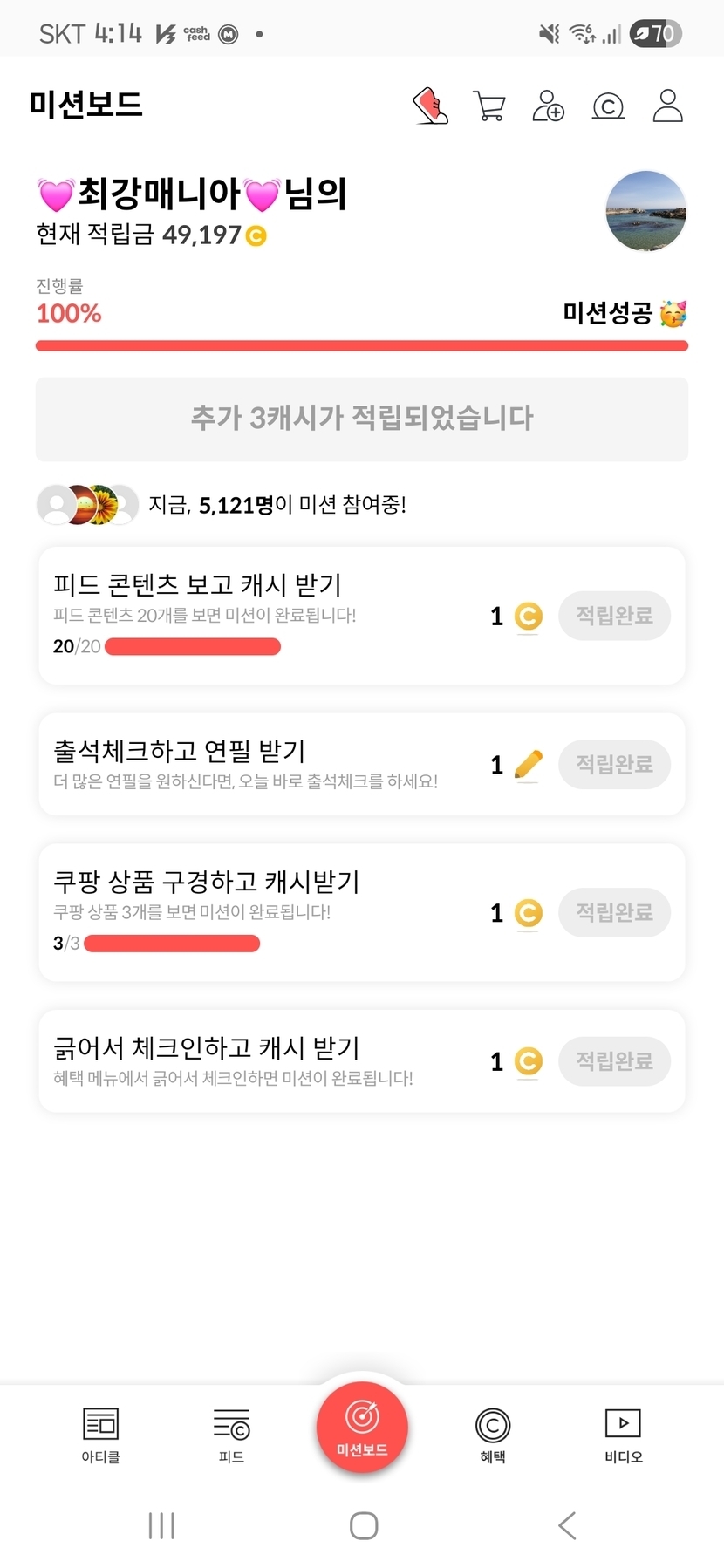Tap 적립완료 for 피드 콘텐츠 mission

point(614,616)
